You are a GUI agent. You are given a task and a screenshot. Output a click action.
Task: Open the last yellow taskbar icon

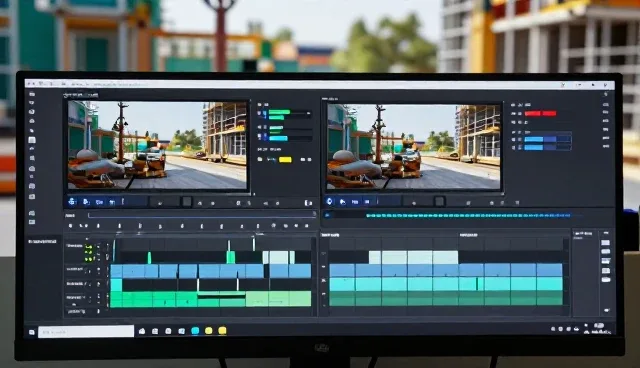(x=222, y=330)
